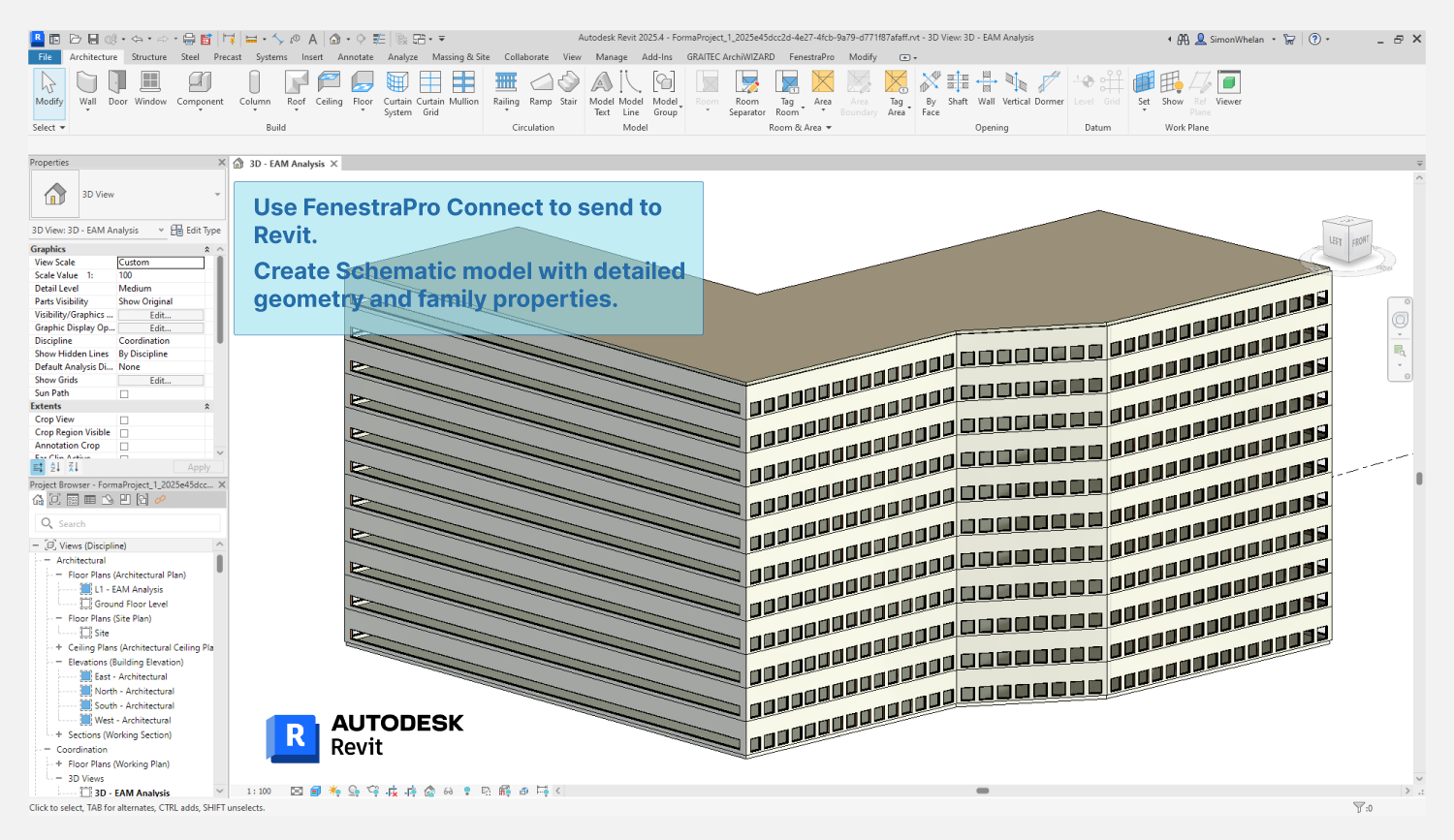This screenshot has height=840, width=1454.
Task: Click Edit for Visibility/Graphics overrides
Action: 160,315
